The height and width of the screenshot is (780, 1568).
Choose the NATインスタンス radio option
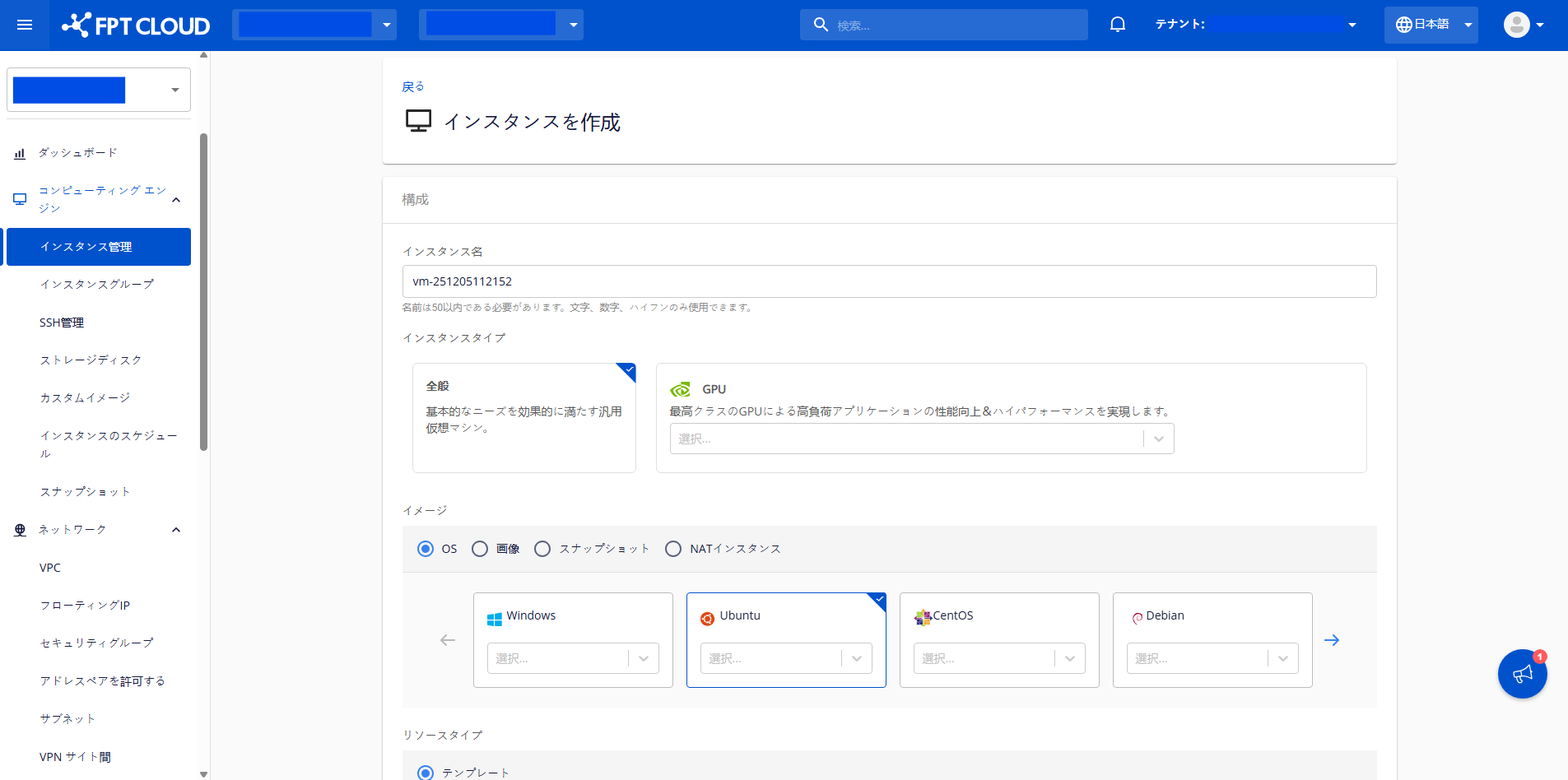(x=673, y=549)
